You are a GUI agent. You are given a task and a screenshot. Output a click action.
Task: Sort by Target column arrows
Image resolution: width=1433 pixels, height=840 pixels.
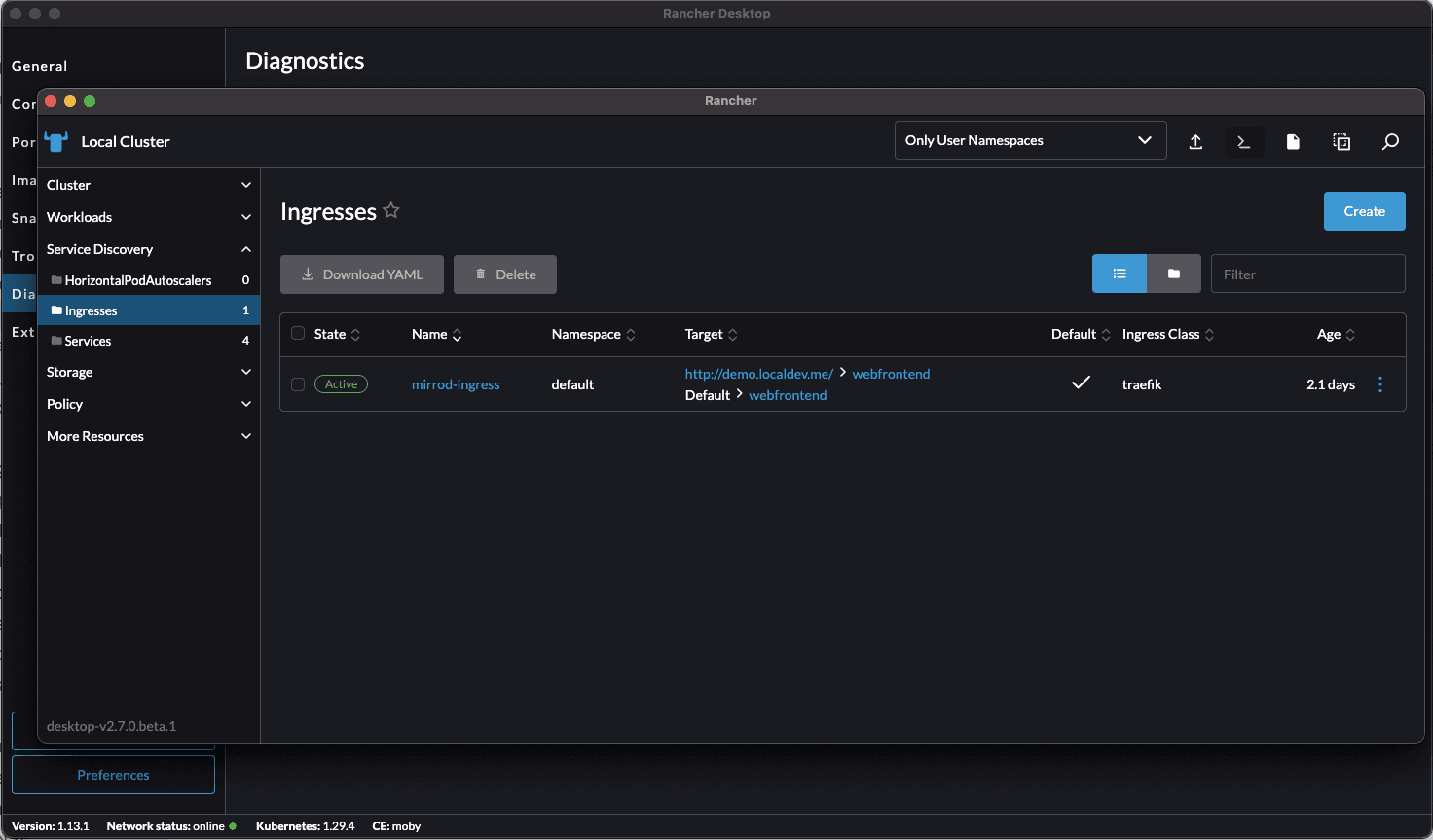pos(733,335)
